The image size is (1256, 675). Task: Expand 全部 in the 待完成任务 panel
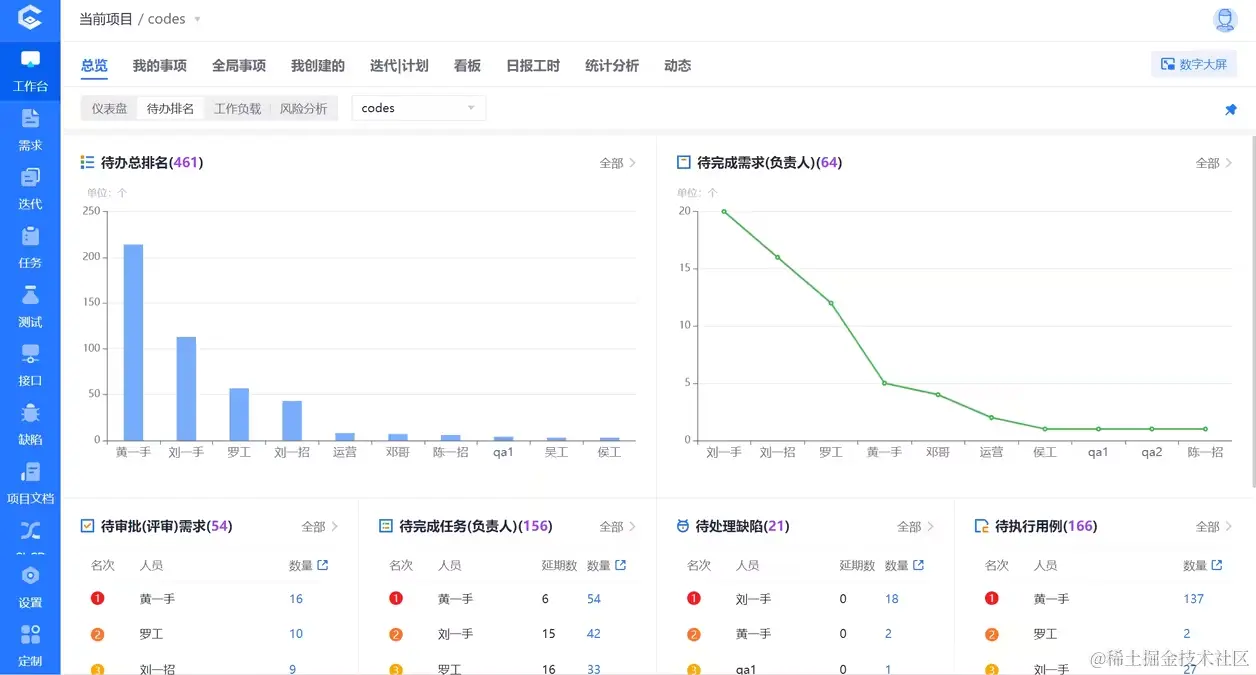click(x=618, y=527)
